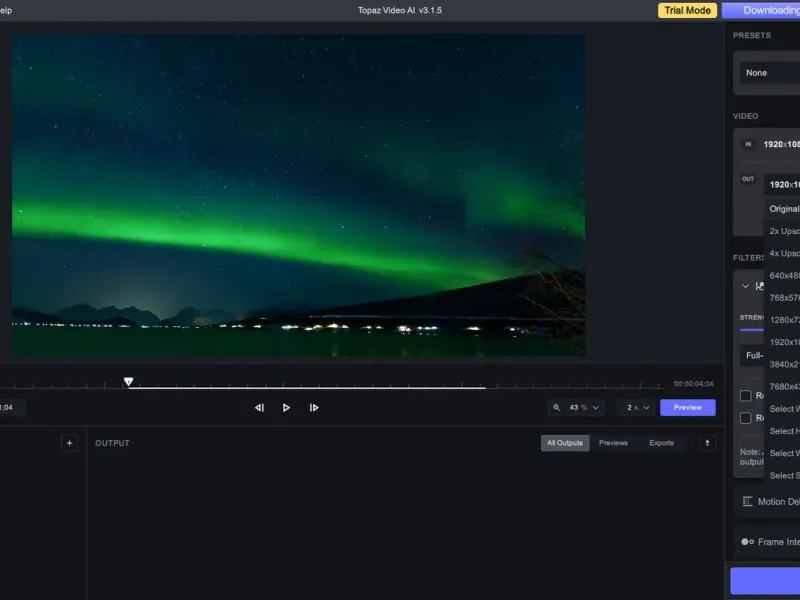Choose 2x Upscale from resolution list
800x600 pixels.
[x=784, y=231]
